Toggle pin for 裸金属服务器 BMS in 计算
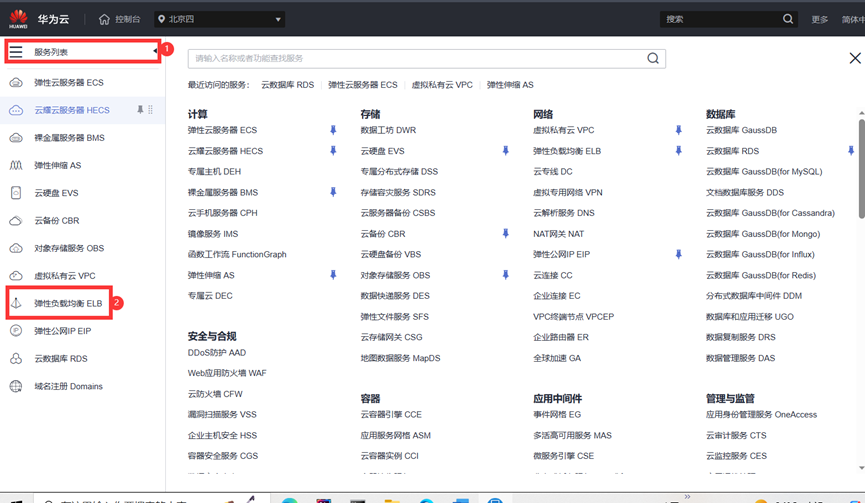The height and width of the screenshot is (503, 865). click(333, 192)
